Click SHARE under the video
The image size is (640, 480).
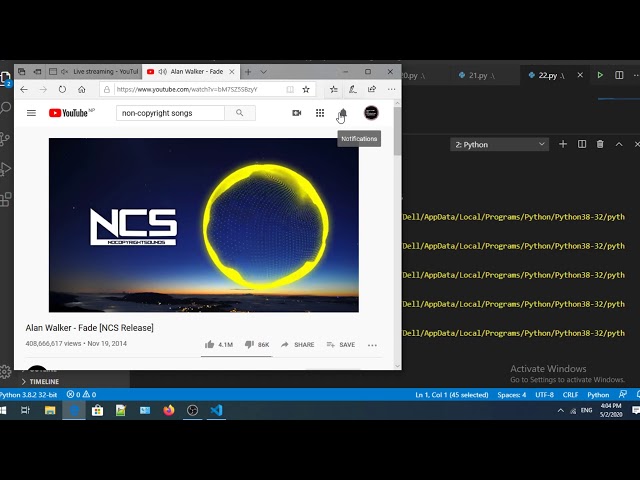click(x=298, y=344)
